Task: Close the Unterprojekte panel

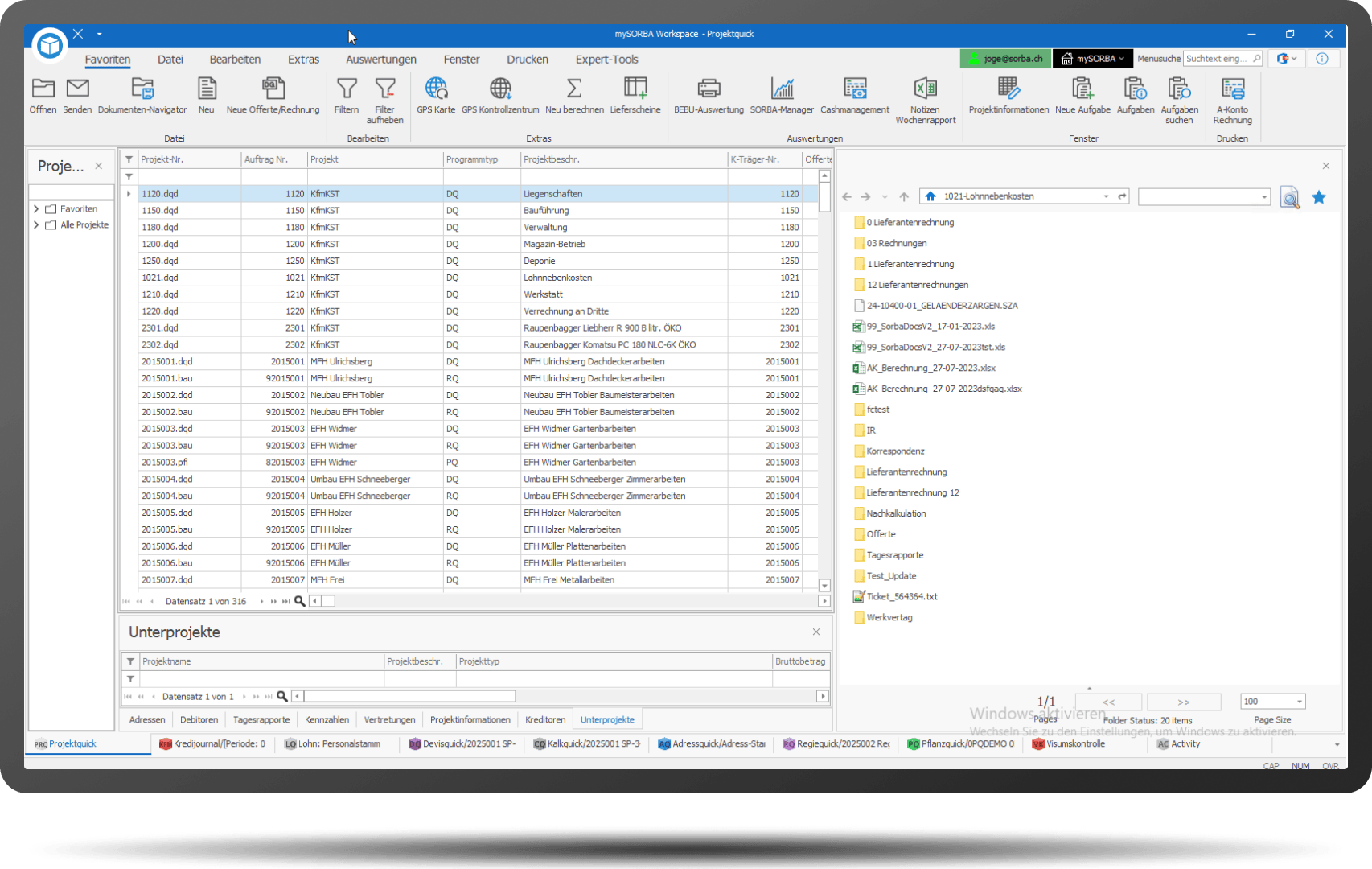Action: pyautogui.click(x=816, y=632)
